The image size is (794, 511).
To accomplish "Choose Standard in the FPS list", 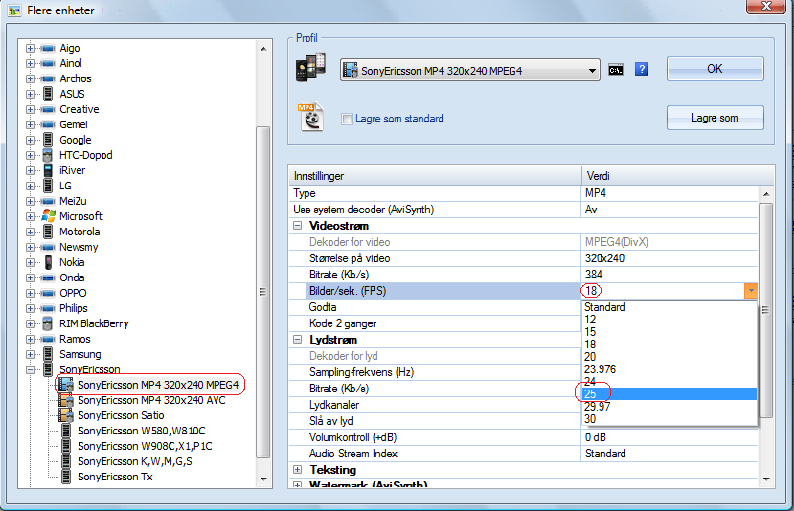I will click(x=669, y=307).
